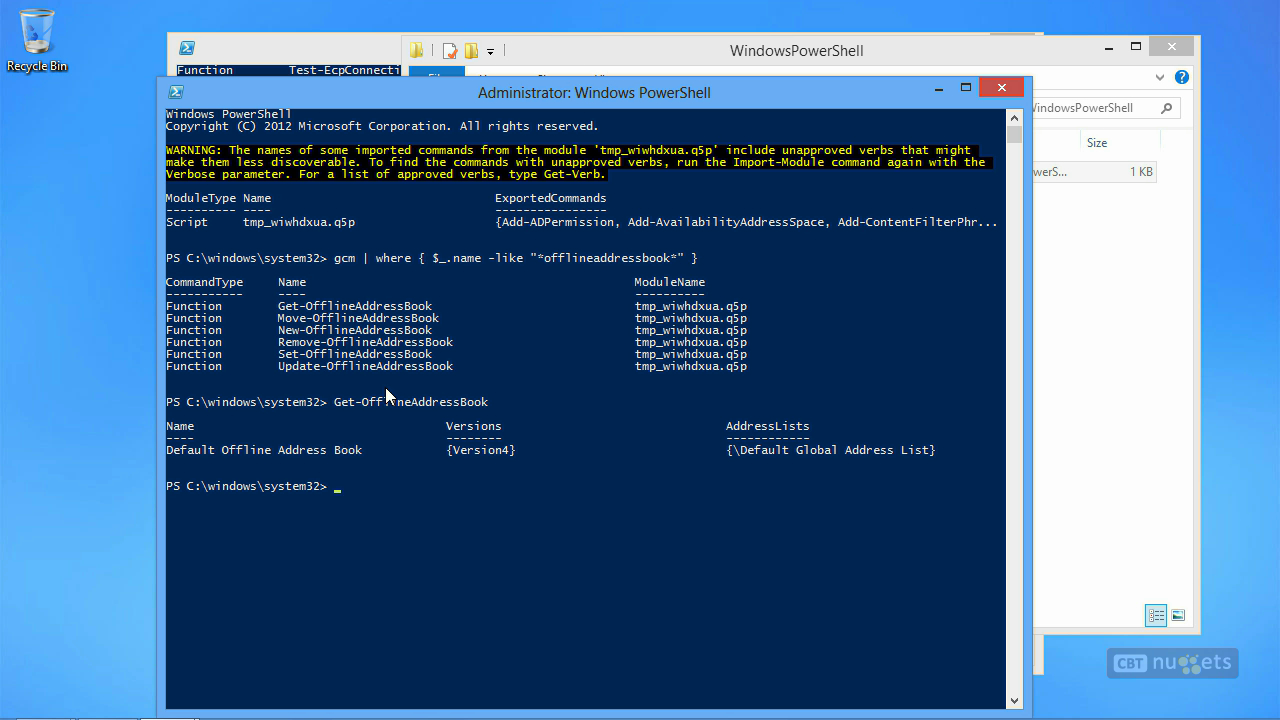Click the PowerShell system menu icon in title bar

click(x=176, y=92)
